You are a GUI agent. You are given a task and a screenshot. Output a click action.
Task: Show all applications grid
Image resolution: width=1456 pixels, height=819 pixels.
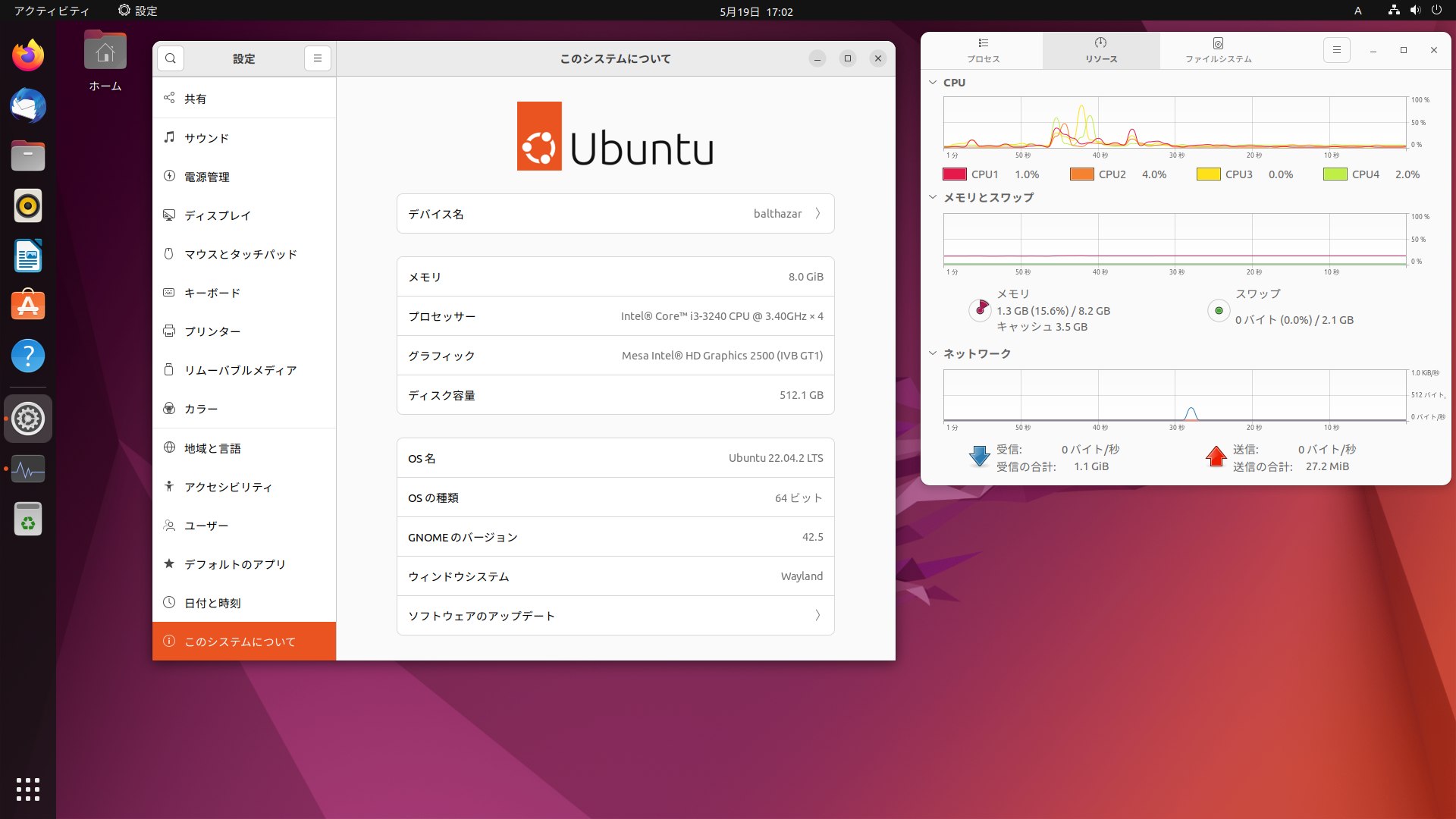28,789
